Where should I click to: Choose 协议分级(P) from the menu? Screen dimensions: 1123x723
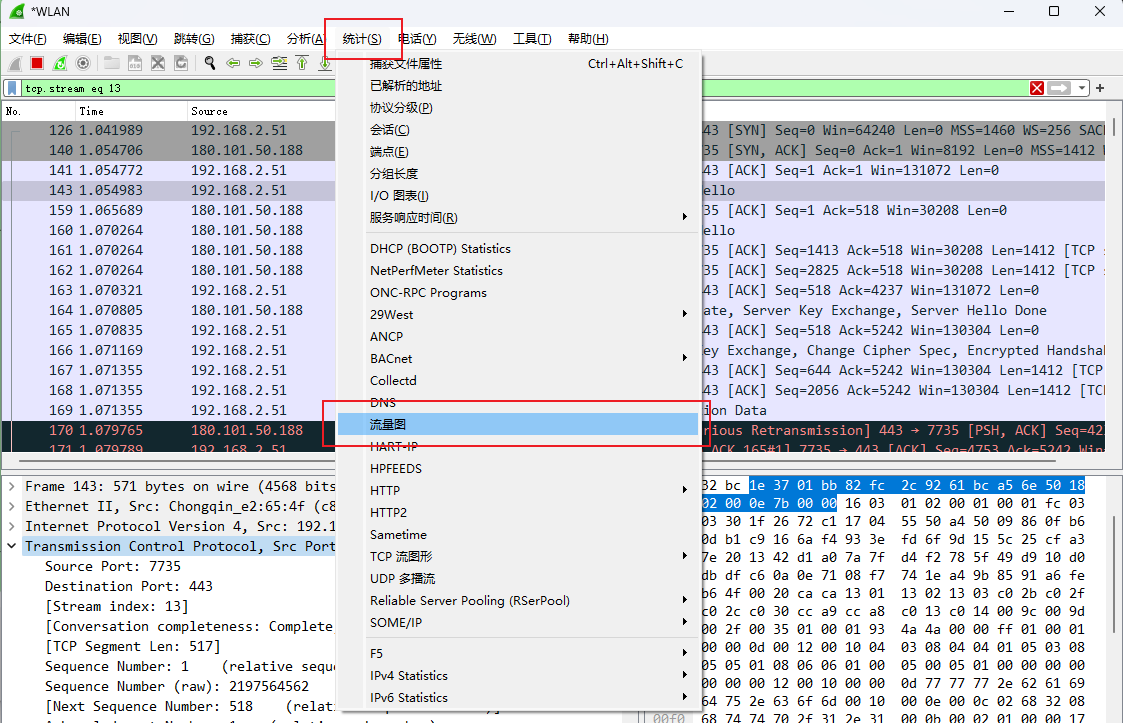[x=519, y=108]
